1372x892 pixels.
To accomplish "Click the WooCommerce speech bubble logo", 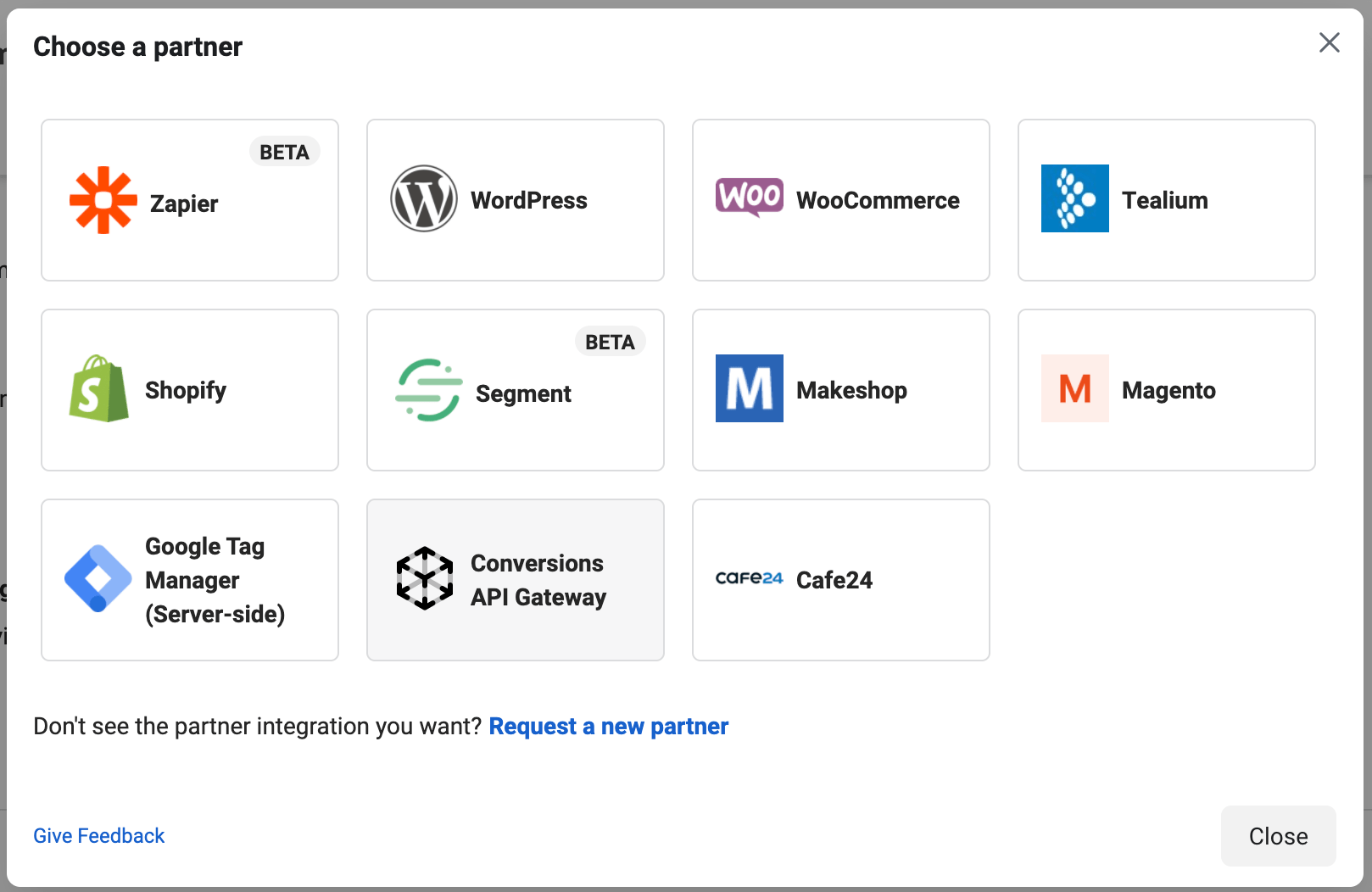I will point(750,196).
